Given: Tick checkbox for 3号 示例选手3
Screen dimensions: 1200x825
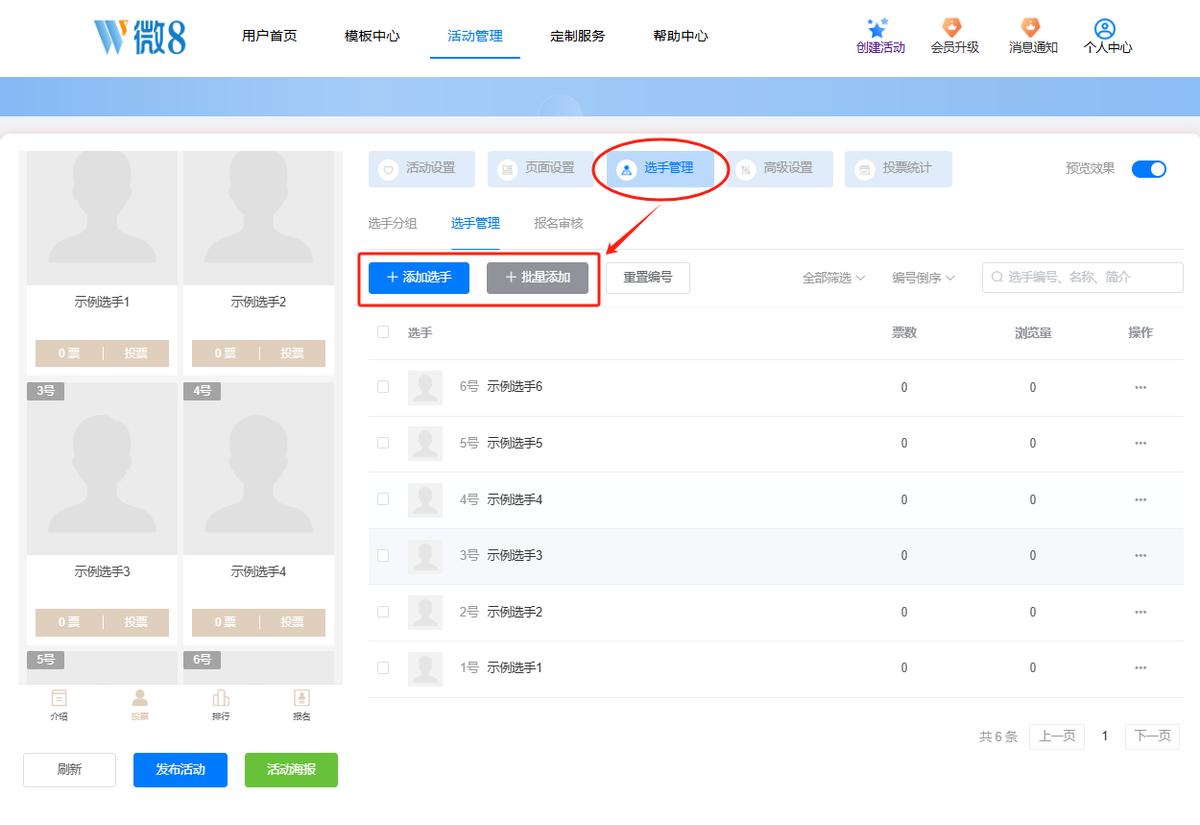Looking at the screenshot, I should 383,555.
